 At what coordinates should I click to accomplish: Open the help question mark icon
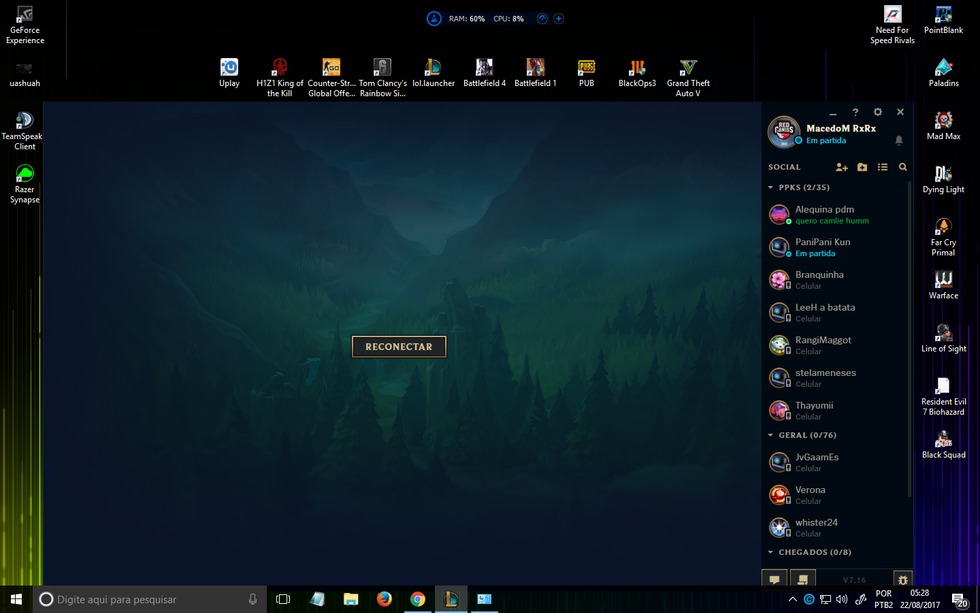855,112
